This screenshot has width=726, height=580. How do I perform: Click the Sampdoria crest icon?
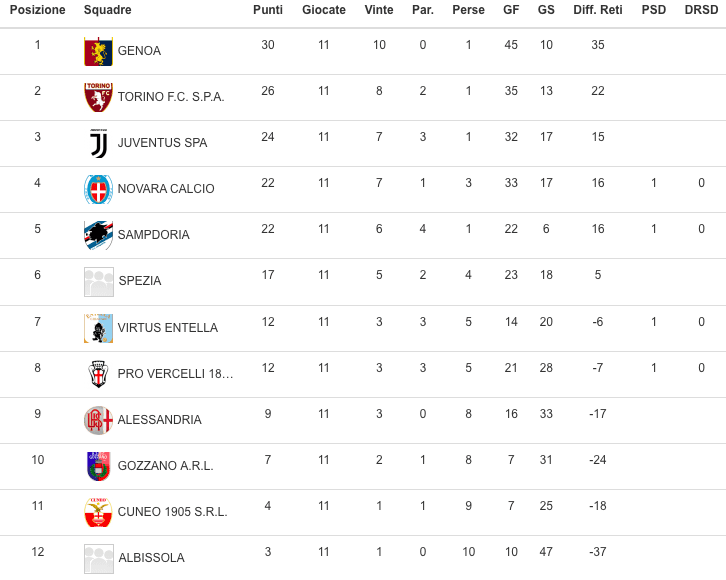pos(98,235)
